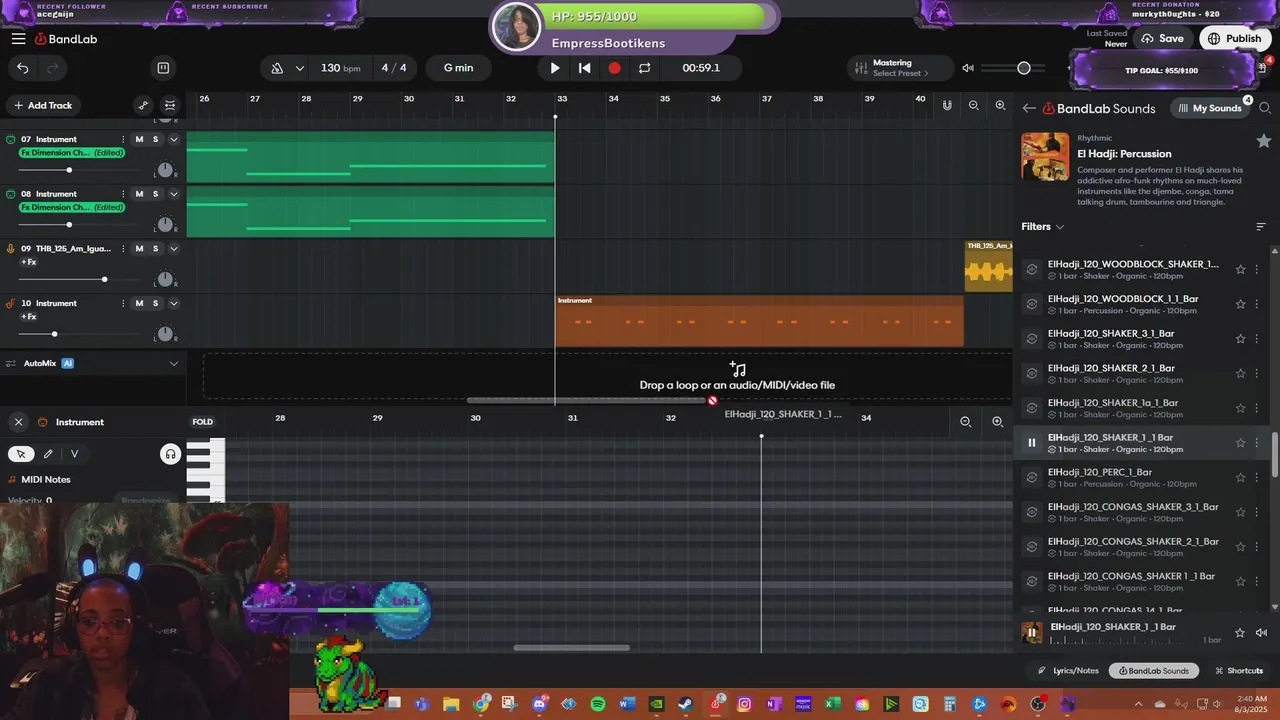Add Fx to track 09
Viewport: 1280px width, 720px height.
tap(29, 262)
